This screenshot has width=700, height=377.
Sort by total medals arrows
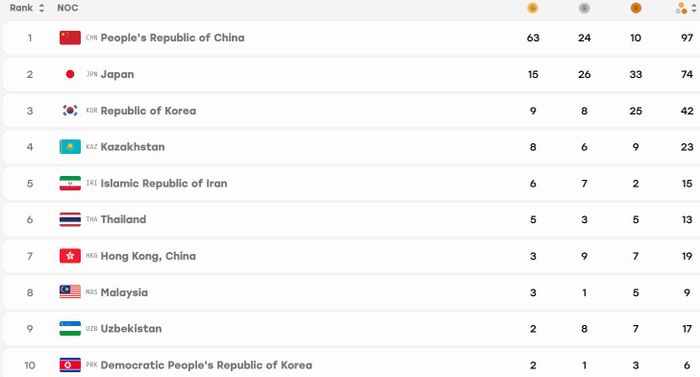694,8
